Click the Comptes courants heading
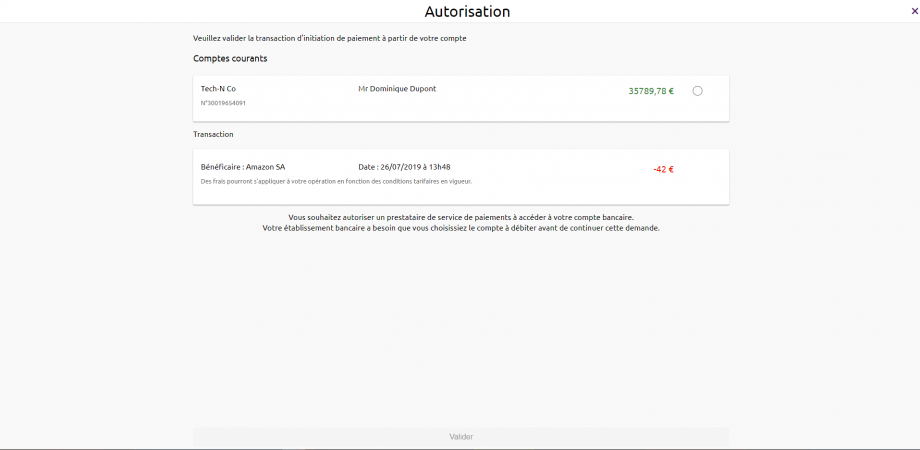Image resolution: width=920 pixels, height=450 pixels. point(230,59)
